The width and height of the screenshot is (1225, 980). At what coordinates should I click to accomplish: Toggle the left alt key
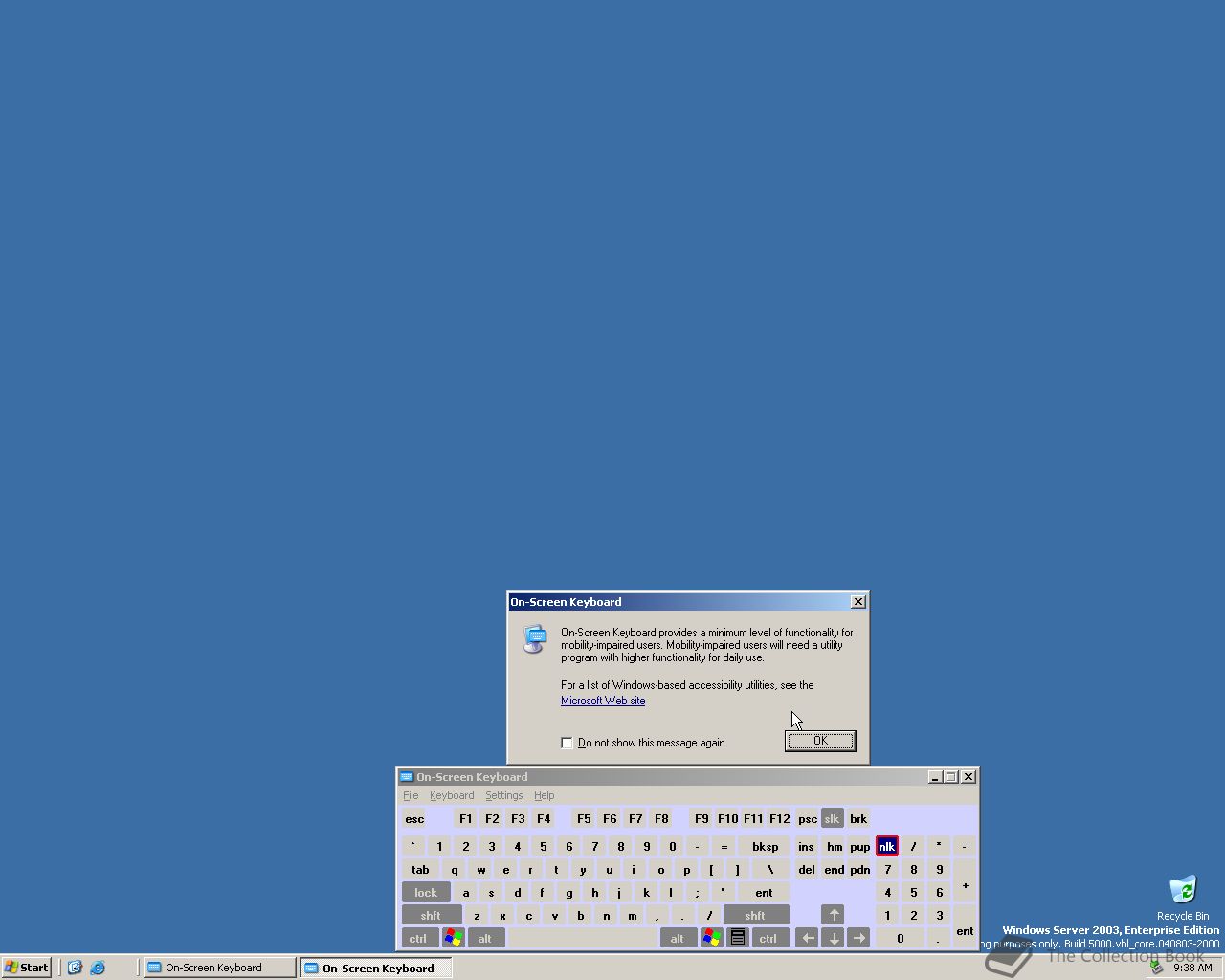(484, 938)
